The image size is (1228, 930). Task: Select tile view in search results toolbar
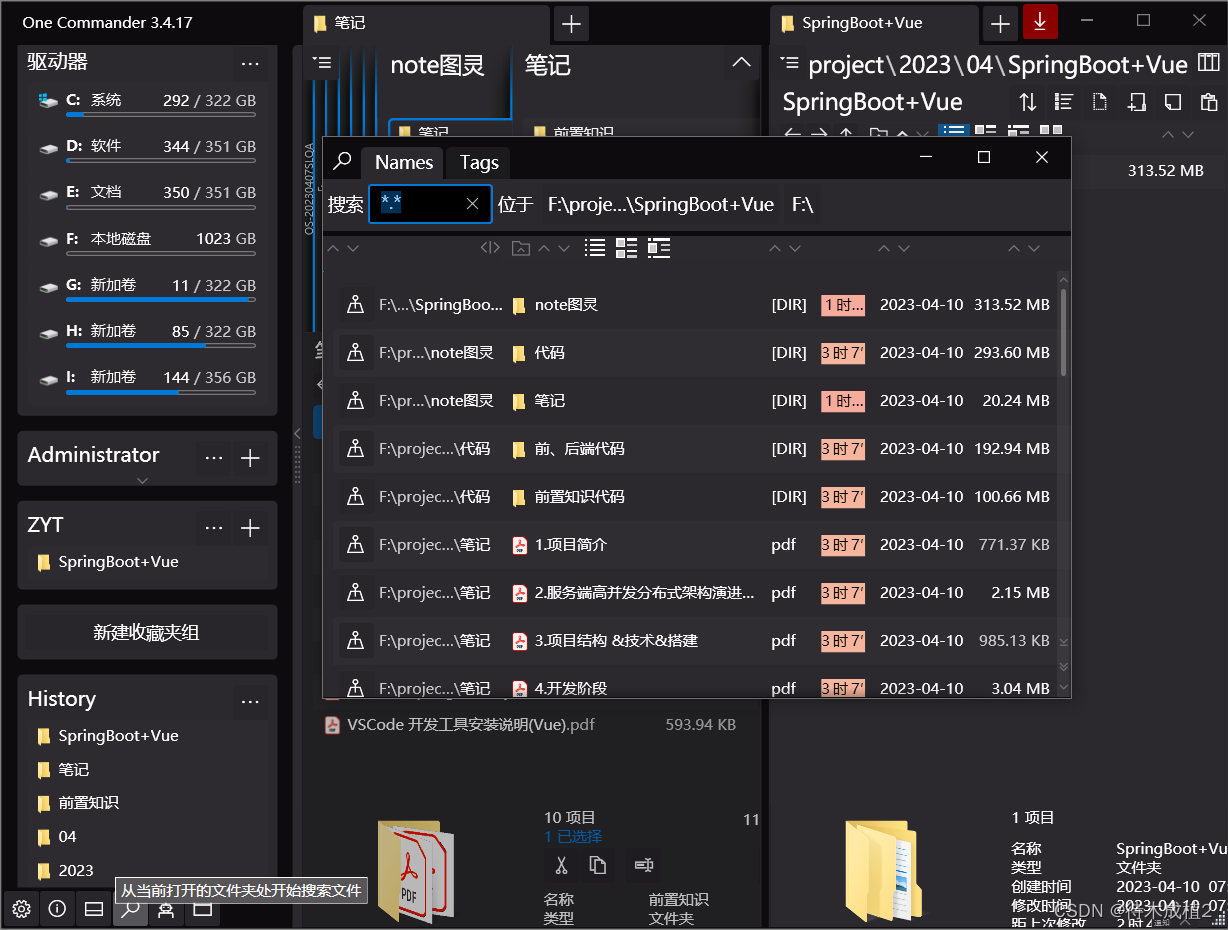[627, 248]
